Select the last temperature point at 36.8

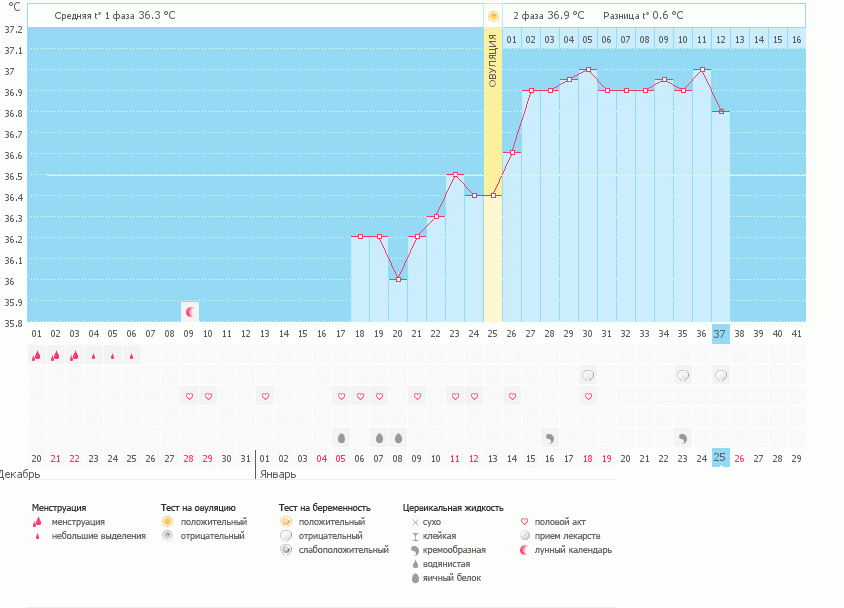721,112
